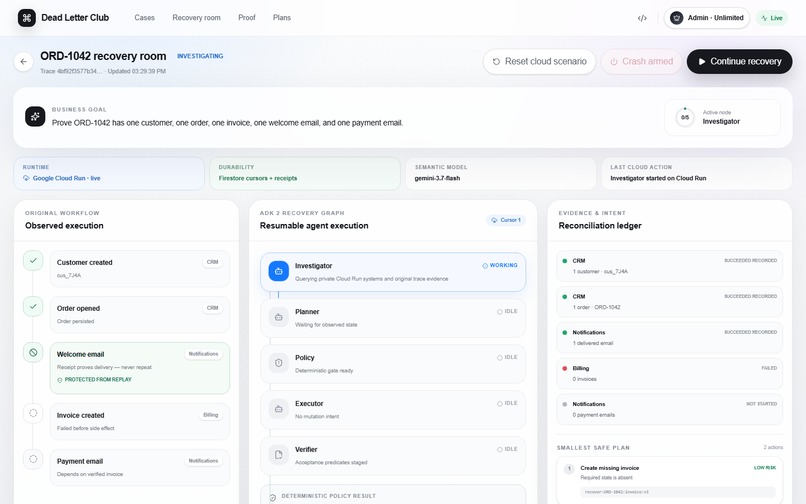This screenshot has height=504, width=806.
Task: Click the WORKING status on Investigator
Action: click(500, 265)
